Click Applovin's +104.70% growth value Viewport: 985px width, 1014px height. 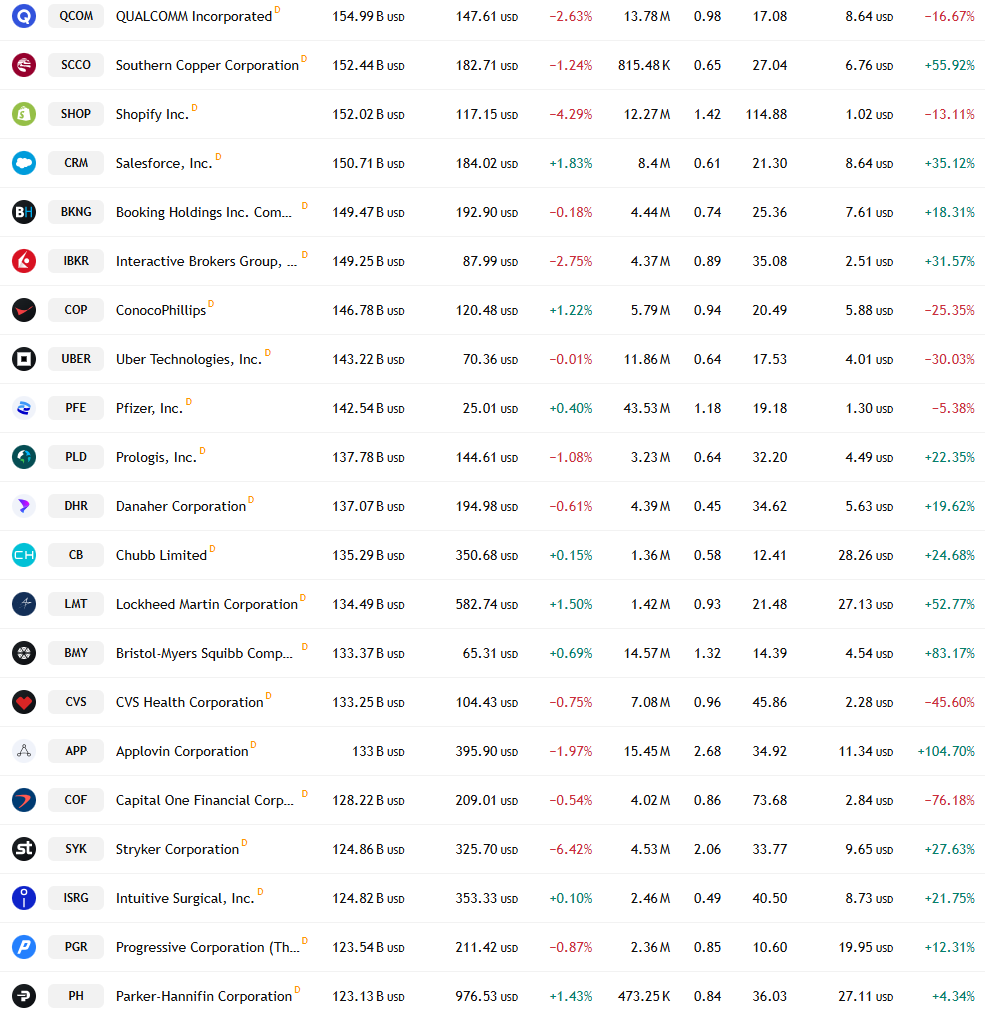(x=946, y=751)
